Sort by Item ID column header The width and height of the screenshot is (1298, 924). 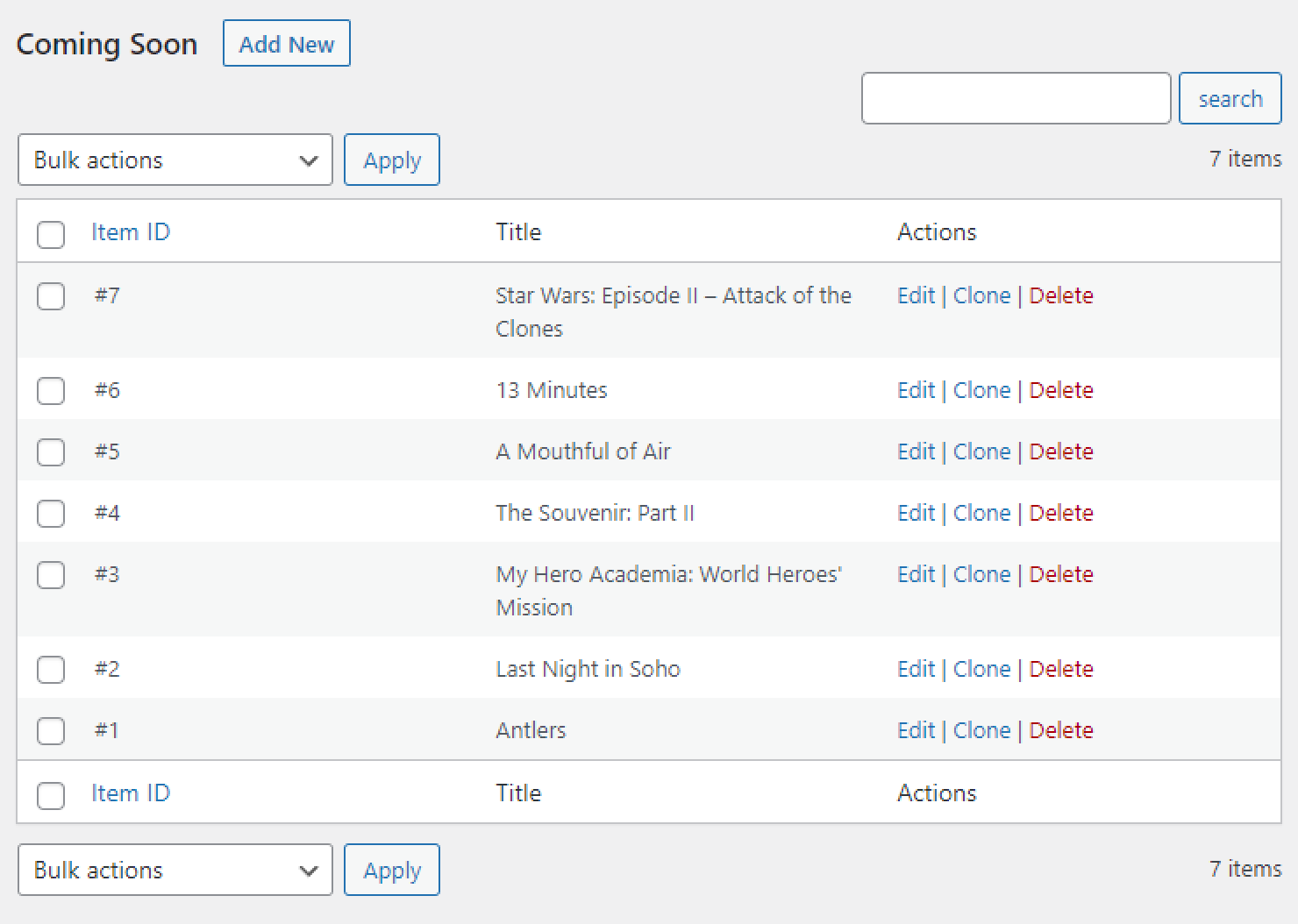pos(131,232)
